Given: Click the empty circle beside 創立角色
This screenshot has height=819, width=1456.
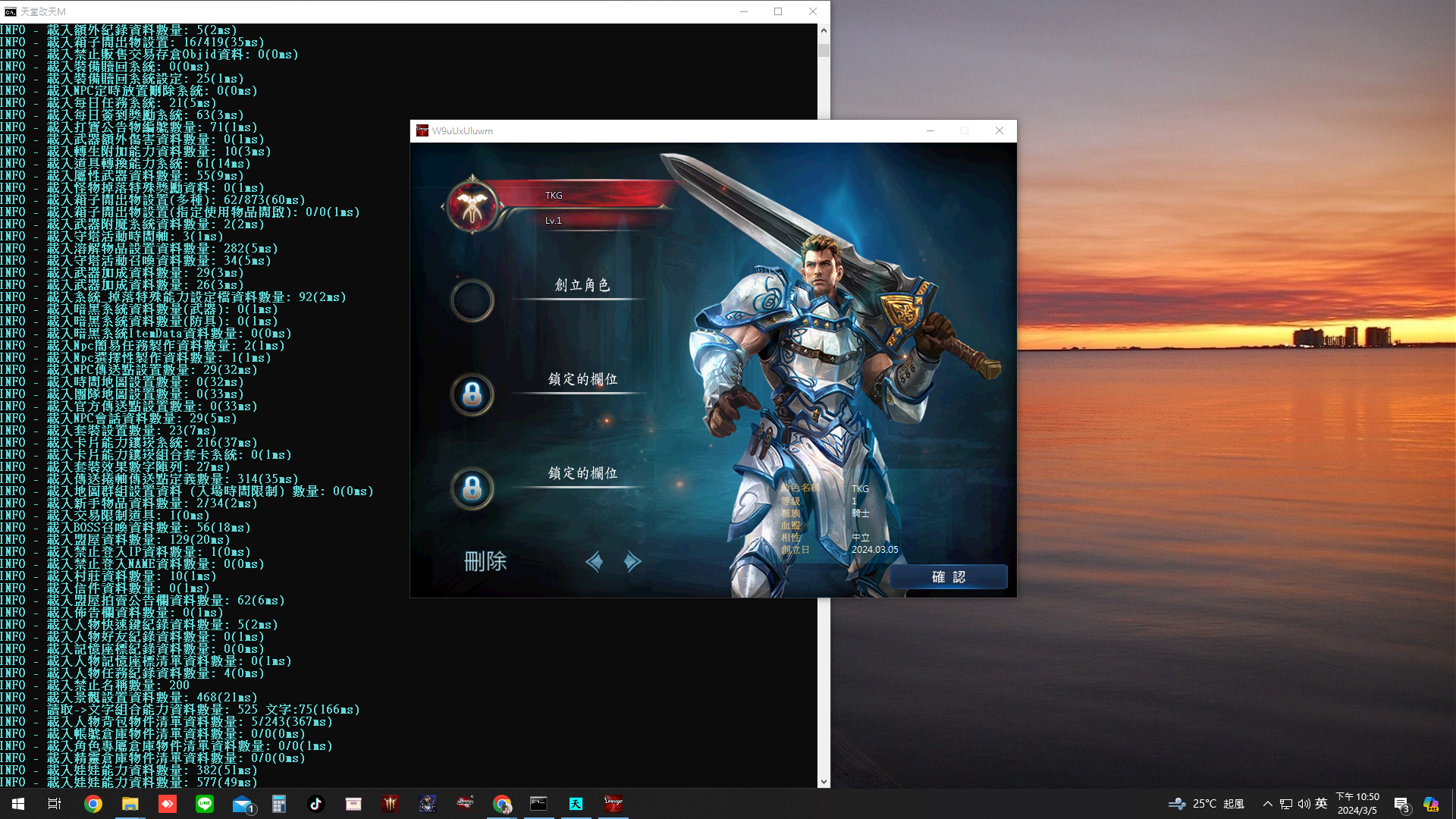Looking at the screenshot, I should (472, 300).
